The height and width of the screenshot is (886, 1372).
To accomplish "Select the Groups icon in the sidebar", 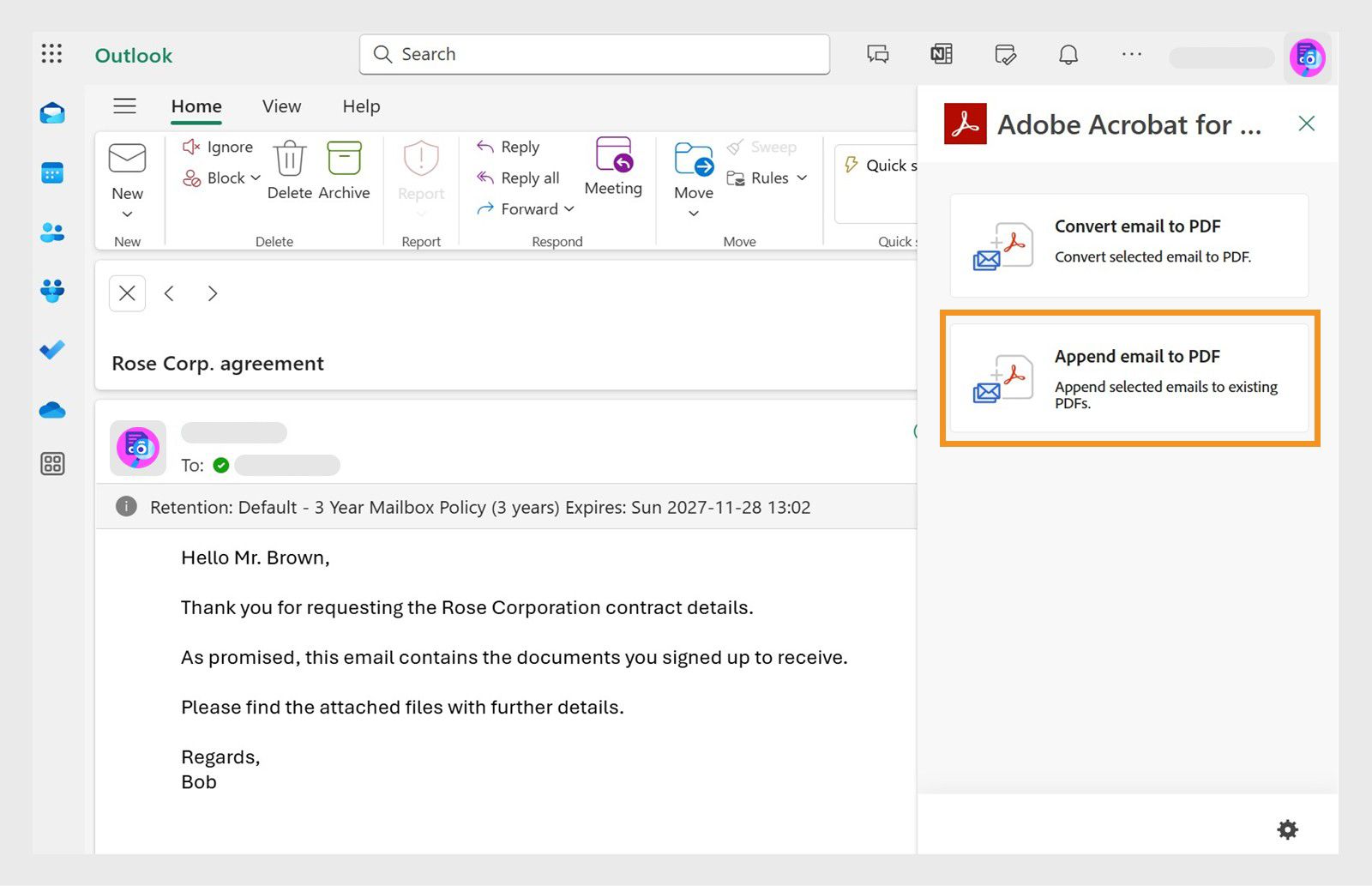I will click(x=52, y=291).
